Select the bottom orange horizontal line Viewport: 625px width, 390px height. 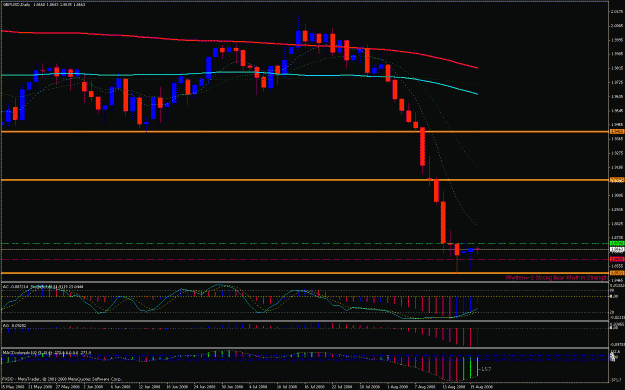[x=305, y=273]
